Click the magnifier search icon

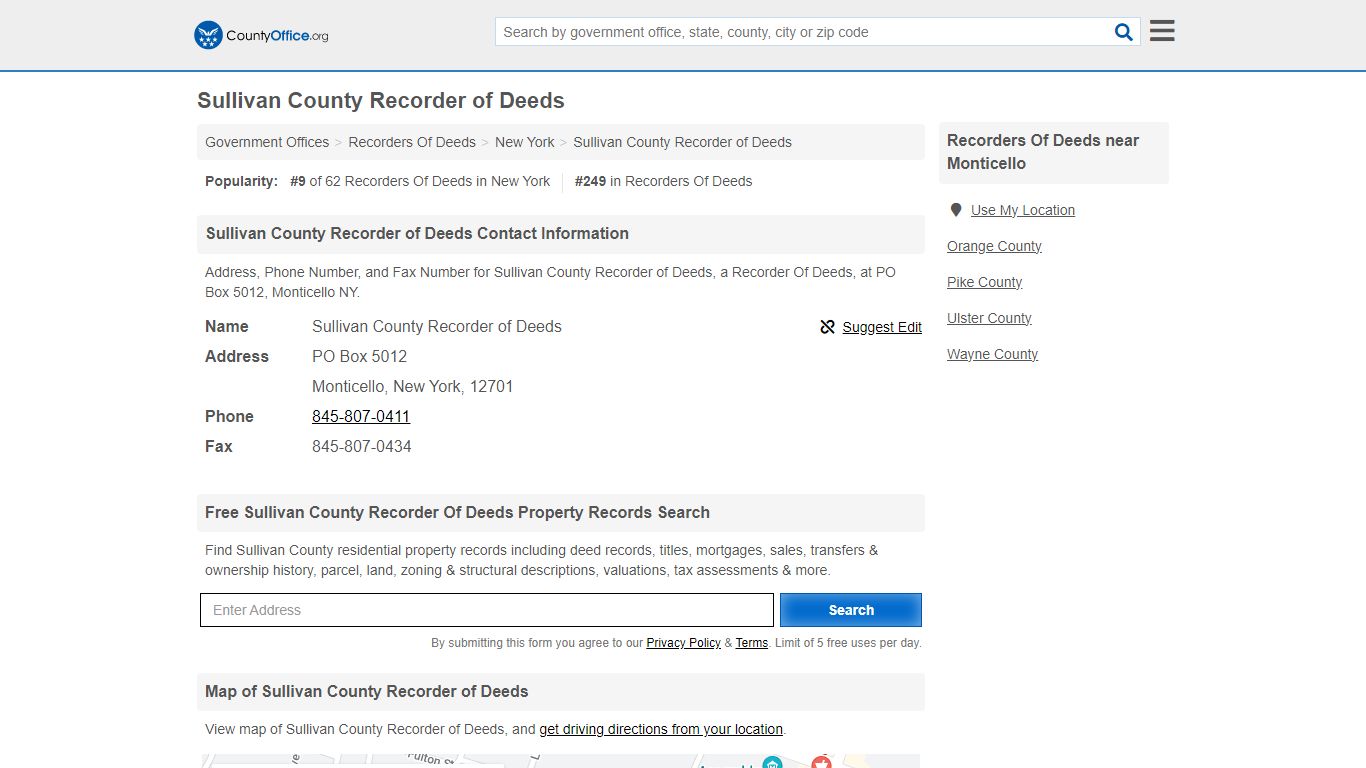coord(1124,32)
